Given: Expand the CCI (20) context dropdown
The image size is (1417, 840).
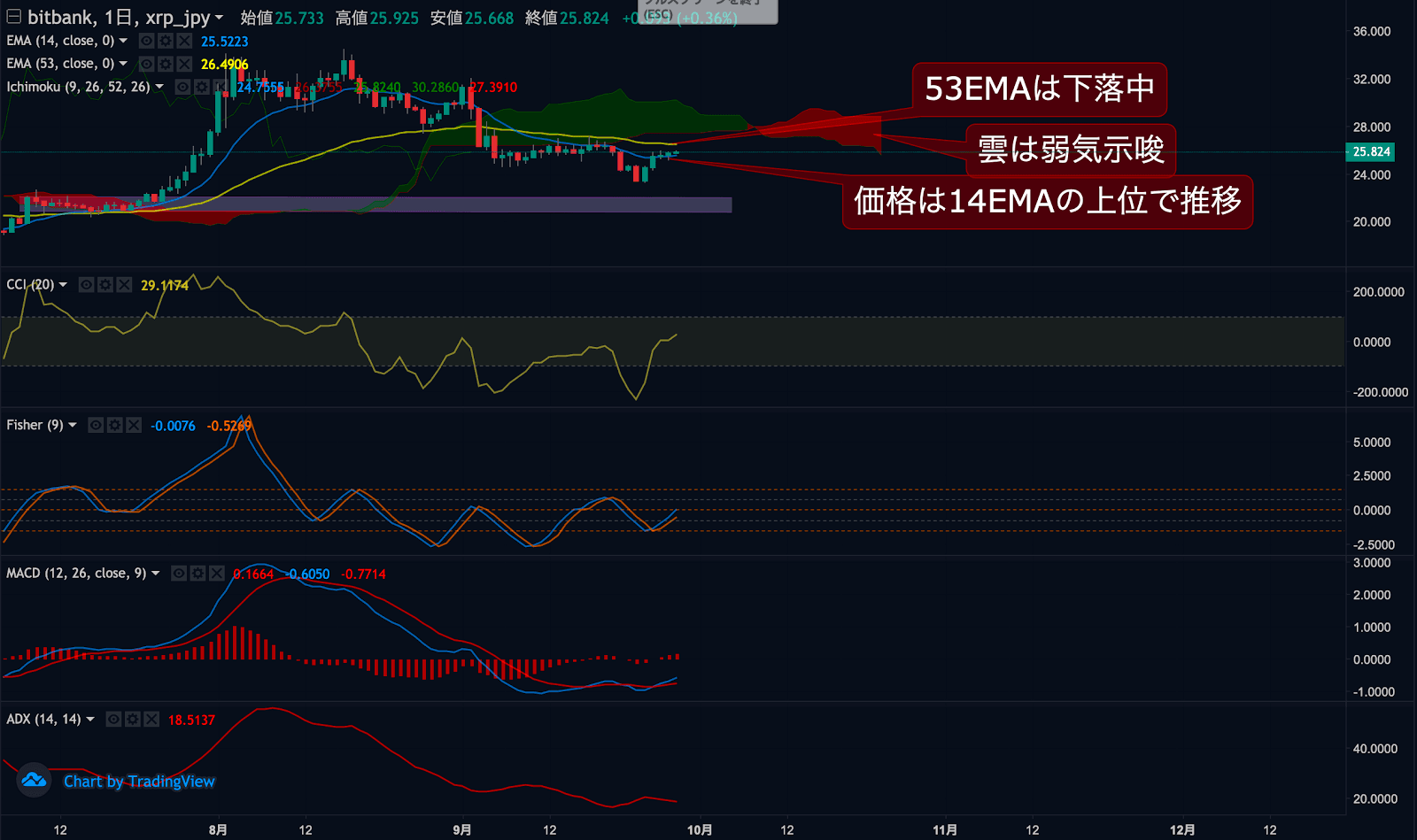Looking at the screenshot, I should pyautogui.click(x=62, y=284).
